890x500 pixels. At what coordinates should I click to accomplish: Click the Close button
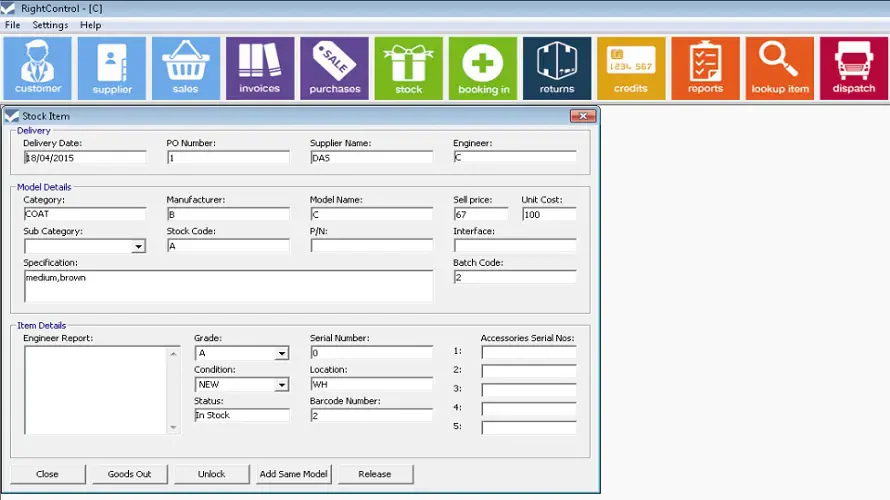[48, 474]
